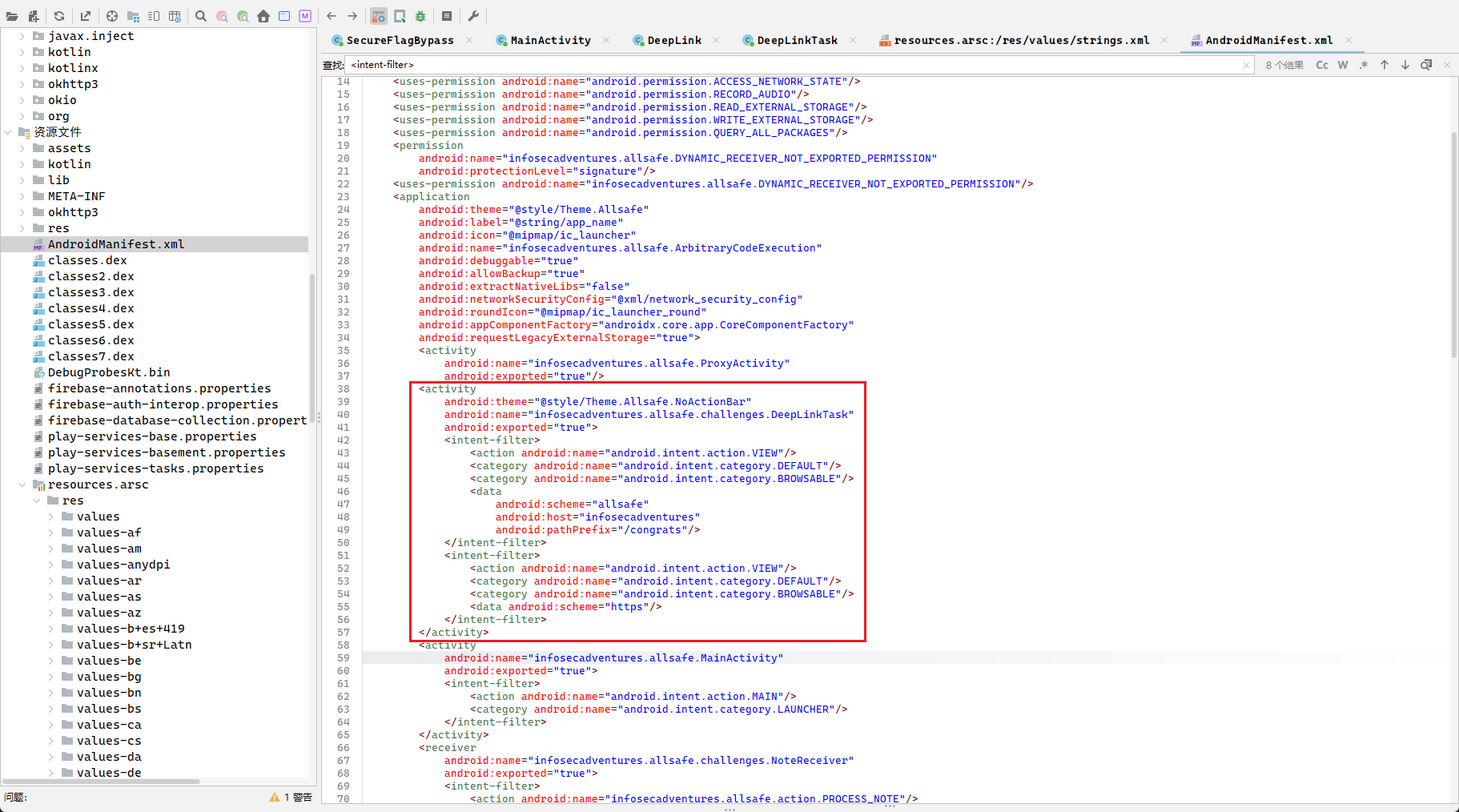Click the warning indicator in status bar
The height and width of the screenshot is (812, 1459).
pyautogui.click(x=291, y=798)
